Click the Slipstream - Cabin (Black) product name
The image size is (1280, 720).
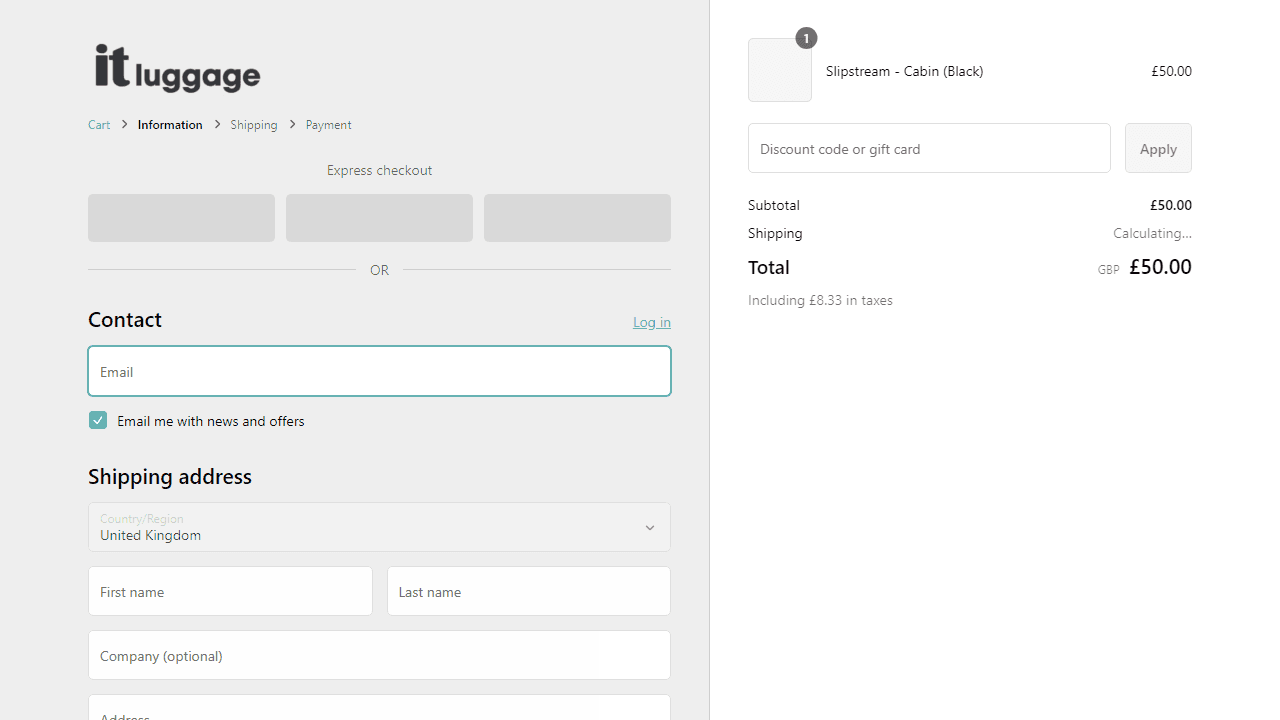[905, 71]
